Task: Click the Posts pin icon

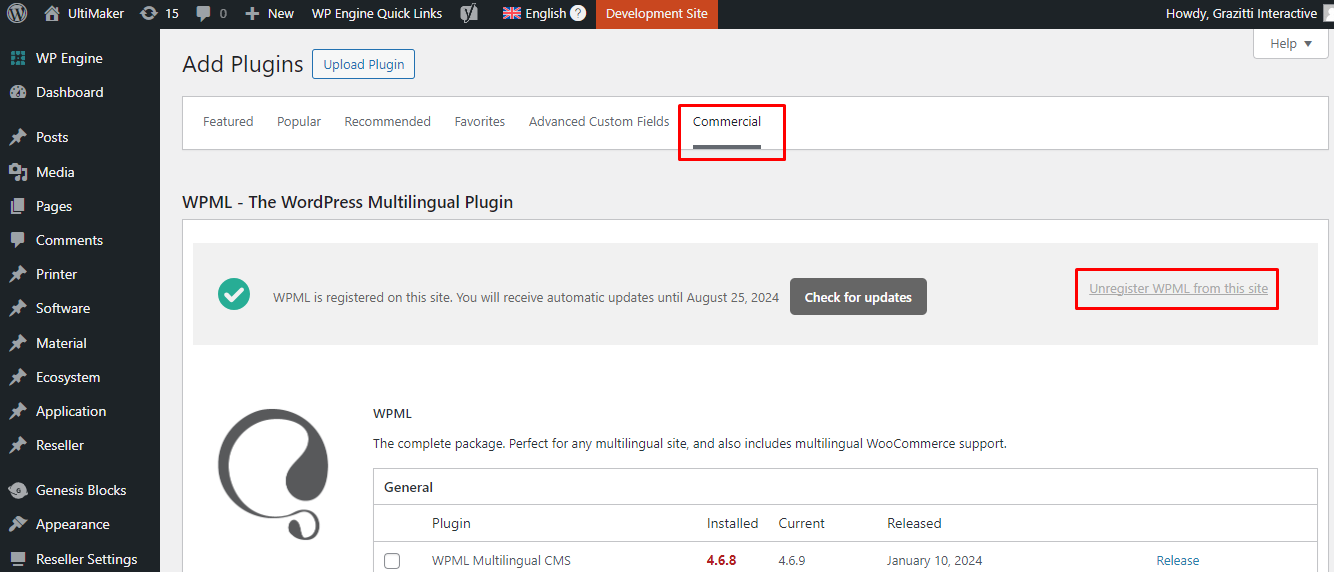Action: tap(18, 137)
